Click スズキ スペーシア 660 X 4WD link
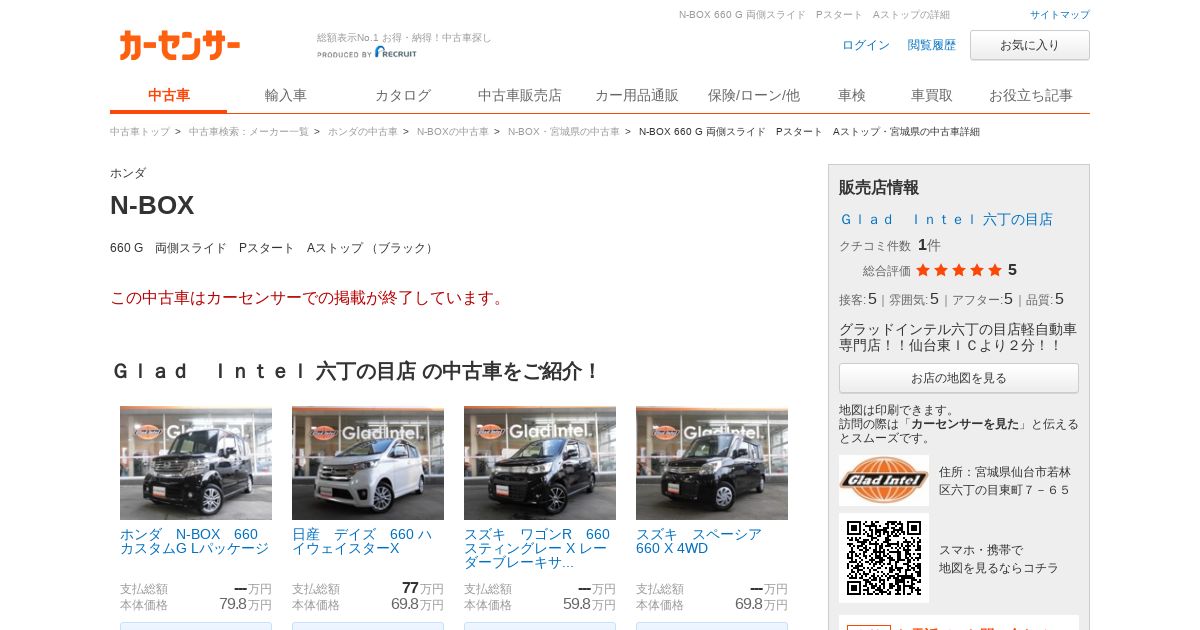Image resolution: width=1200 pixels, height=630 pixels. [699, 541]
